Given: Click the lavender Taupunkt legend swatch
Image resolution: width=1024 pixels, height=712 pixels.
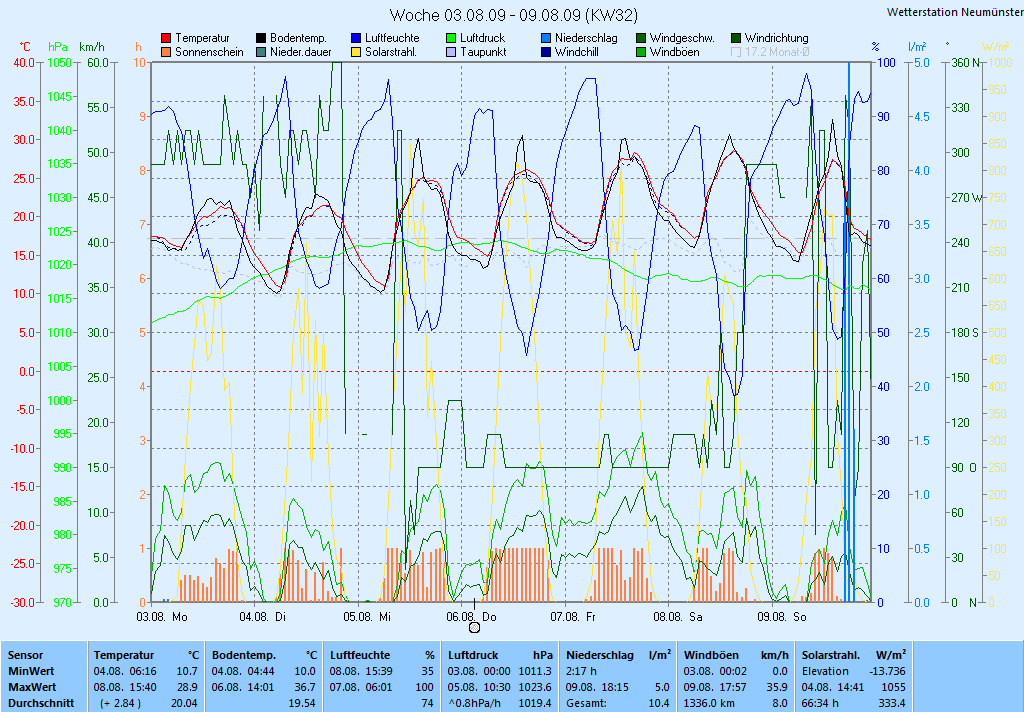Looking at the screenshot, I should pos(451,52).
